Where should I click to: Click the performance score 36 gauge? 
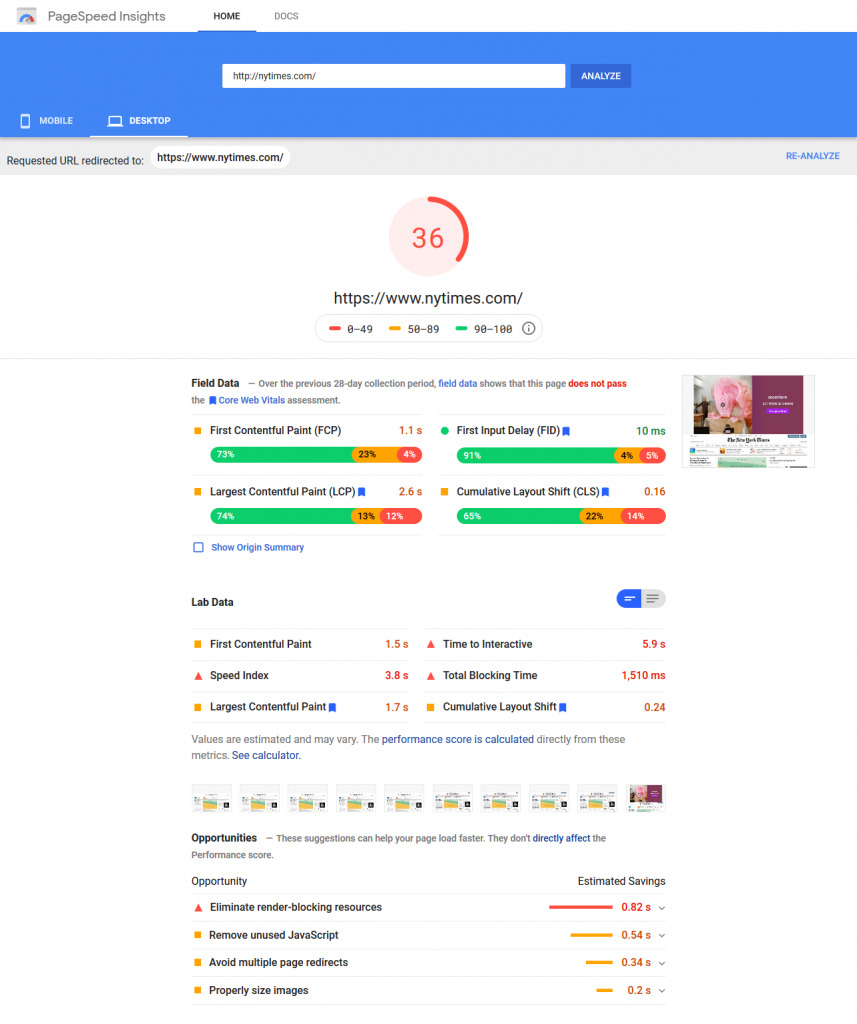pyautogui.click(x=428, y=236)
